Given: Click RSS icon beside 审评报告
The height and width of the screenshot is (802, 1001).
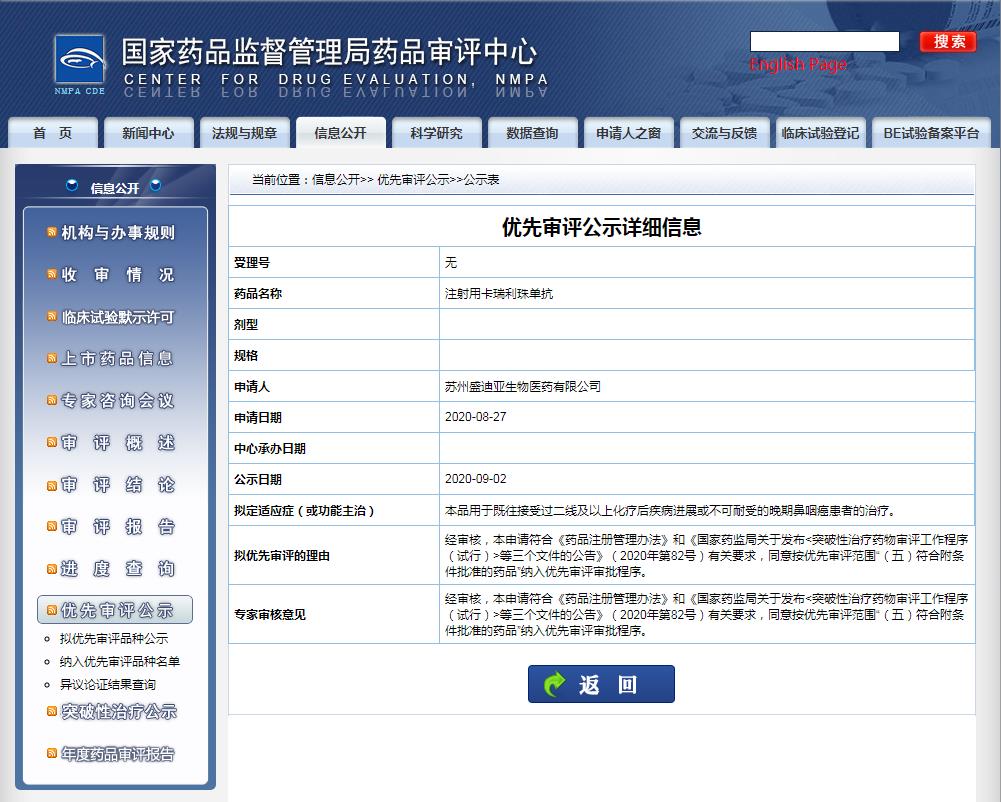Looking at the screenshot, I should click(x=52, y=526).
